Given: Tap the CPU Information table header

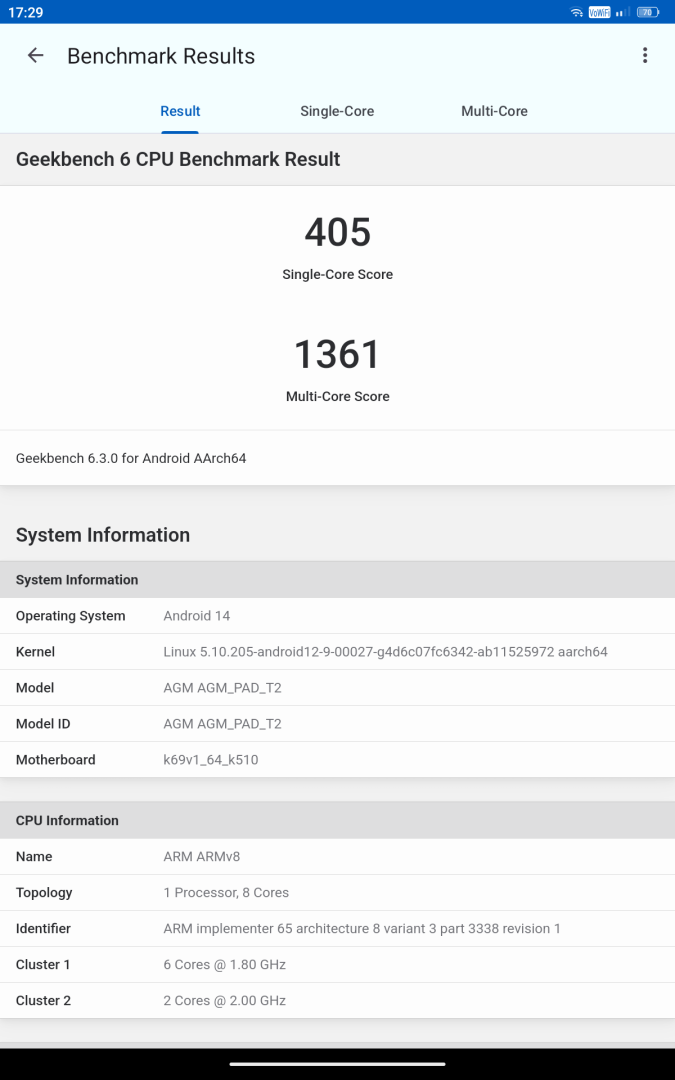Looking at the screenshot, I should click(x=338, y=820).
